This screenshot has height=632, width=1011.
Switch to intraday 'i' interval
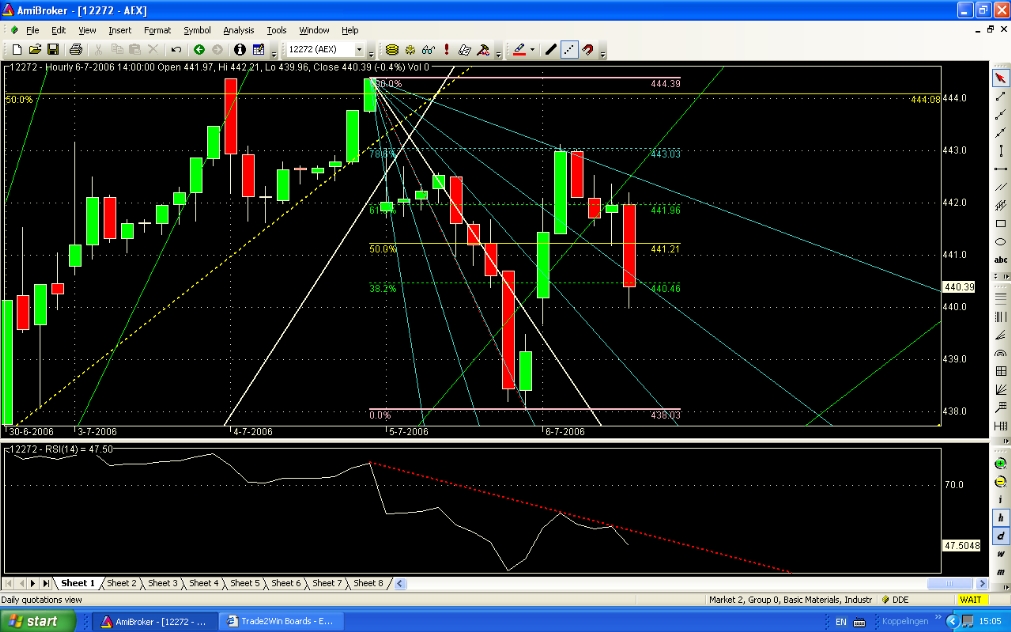(1000, 500)
